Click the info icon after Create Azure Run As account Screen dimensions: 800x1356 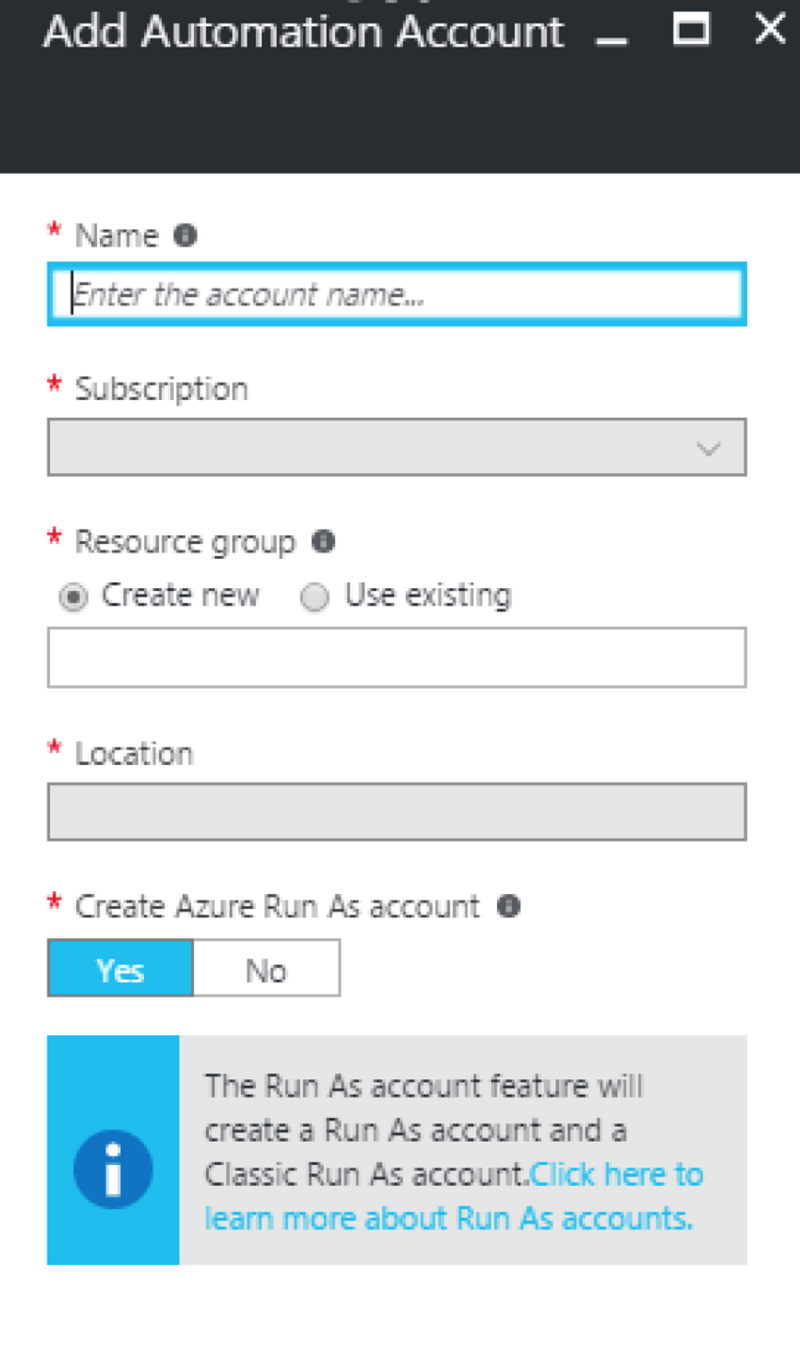coord(509,907)
